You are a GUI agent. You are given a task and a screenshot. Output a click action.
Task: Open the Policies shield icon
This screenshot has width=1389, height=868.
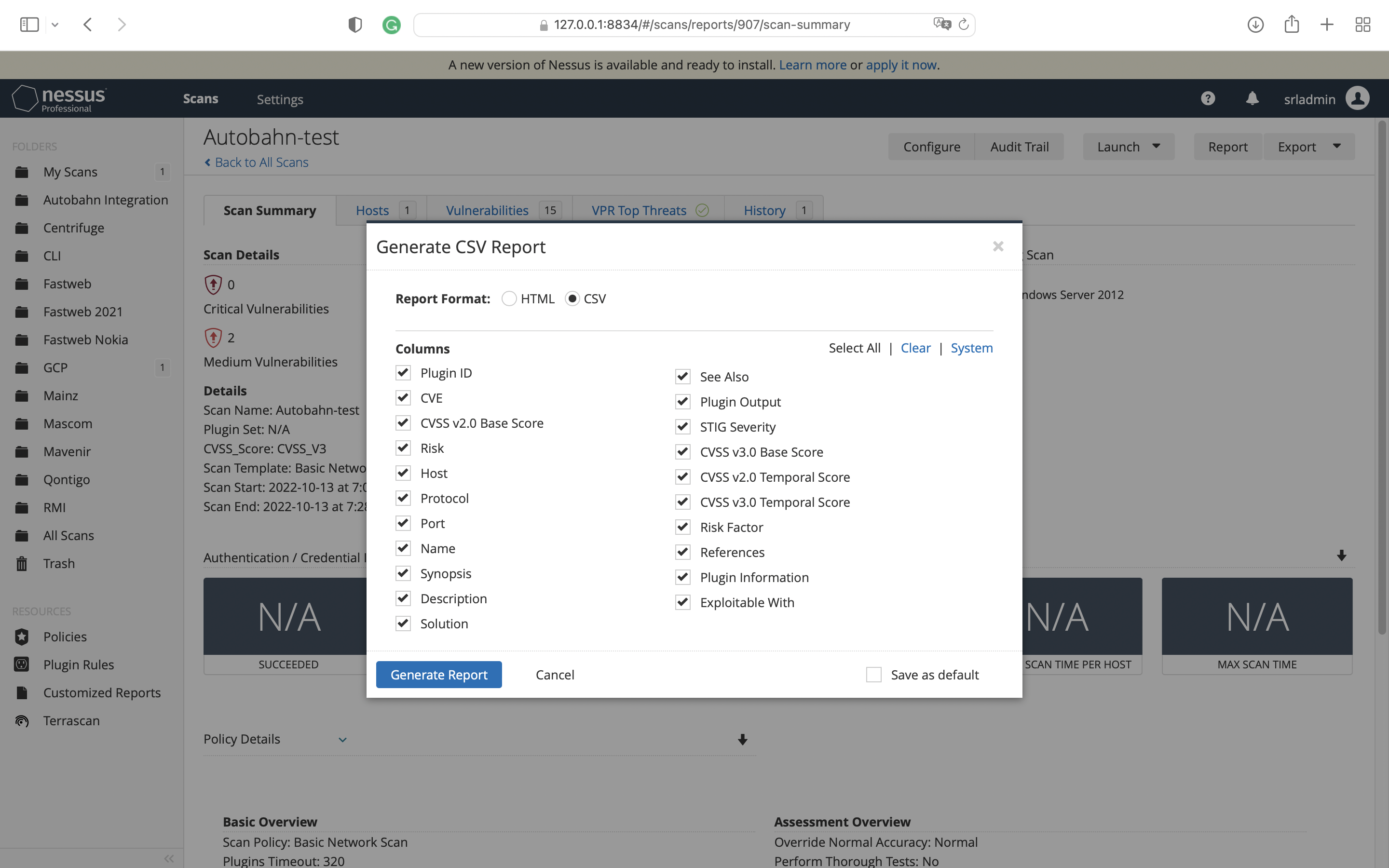[x=22, y=637]
